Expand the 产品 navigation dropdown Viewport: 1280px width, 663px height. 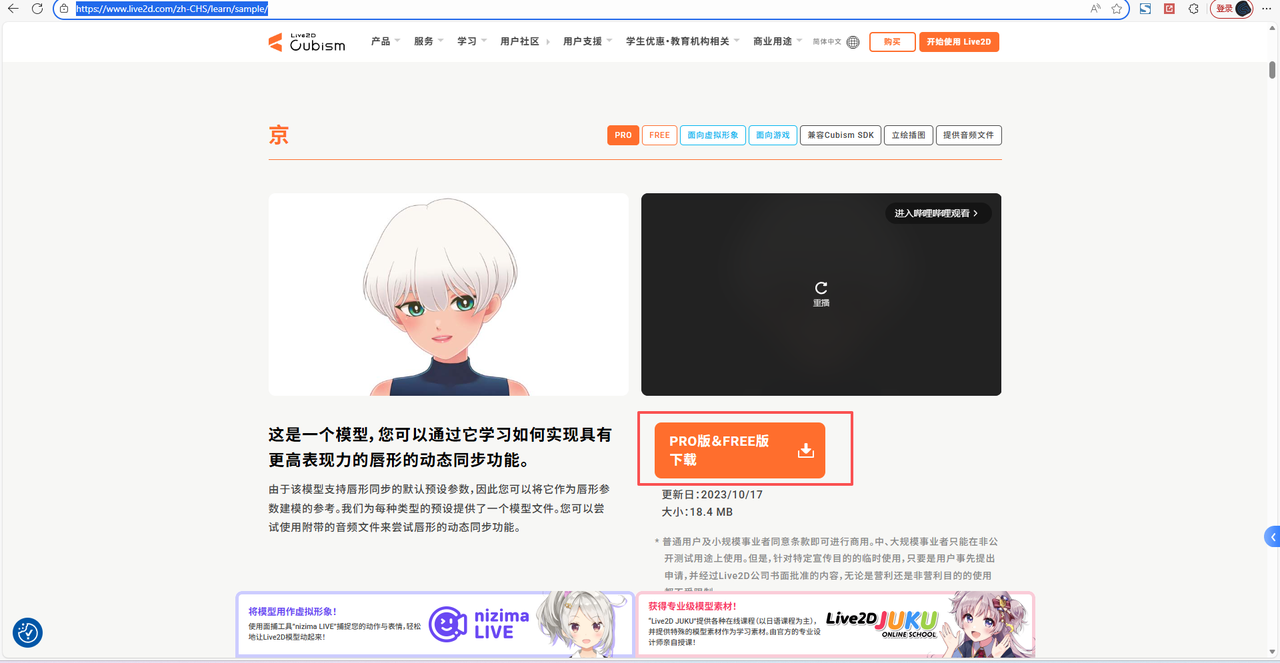(x=385, y=42)
